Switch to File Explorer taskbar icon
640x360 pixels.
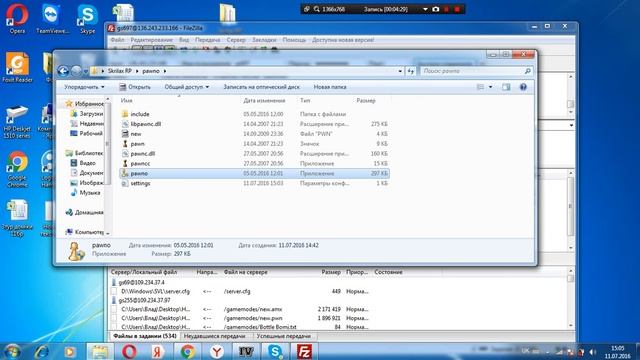click(x=100, y=351)
